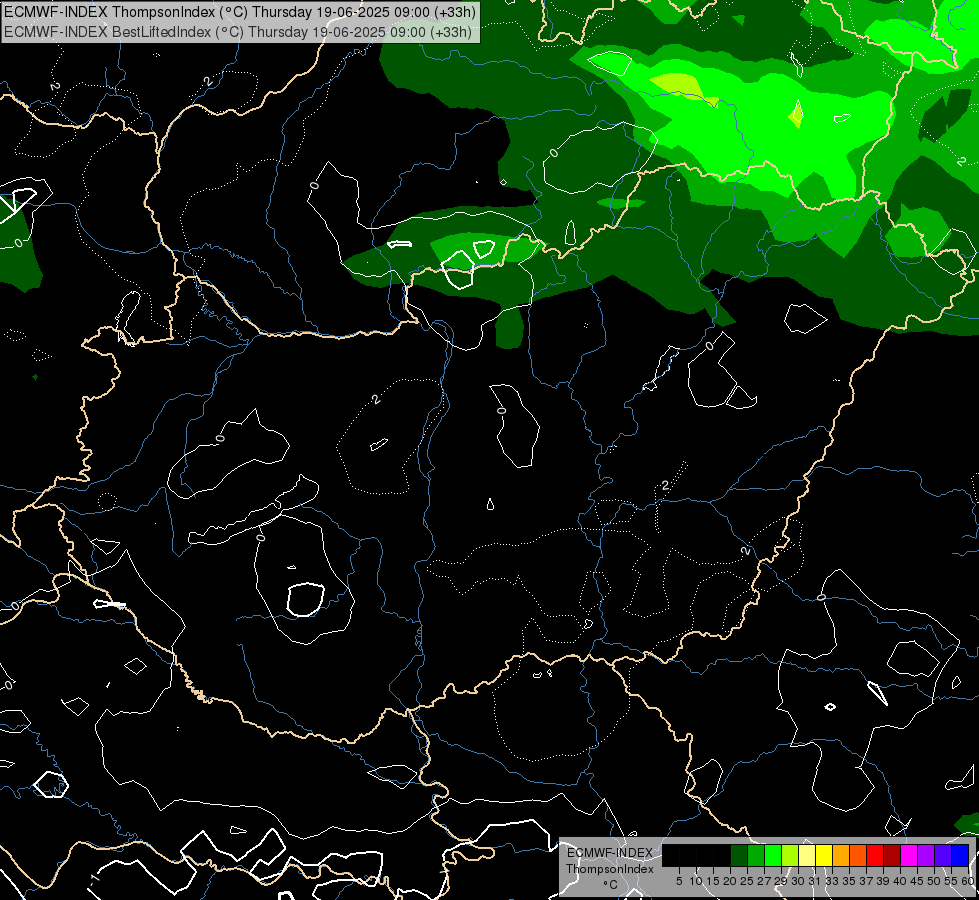
Task: Click the legend label ECMWF-INDEX
Action: pos(610,853)
